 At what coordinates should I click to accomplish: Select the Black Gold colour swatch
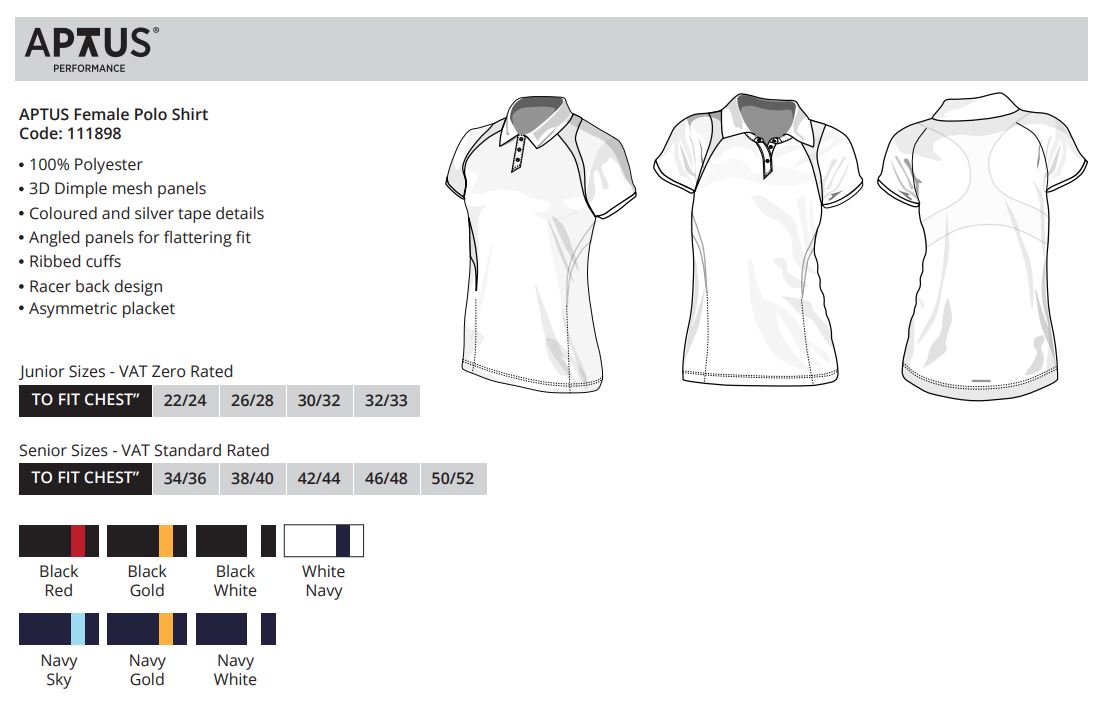[147, 541]
